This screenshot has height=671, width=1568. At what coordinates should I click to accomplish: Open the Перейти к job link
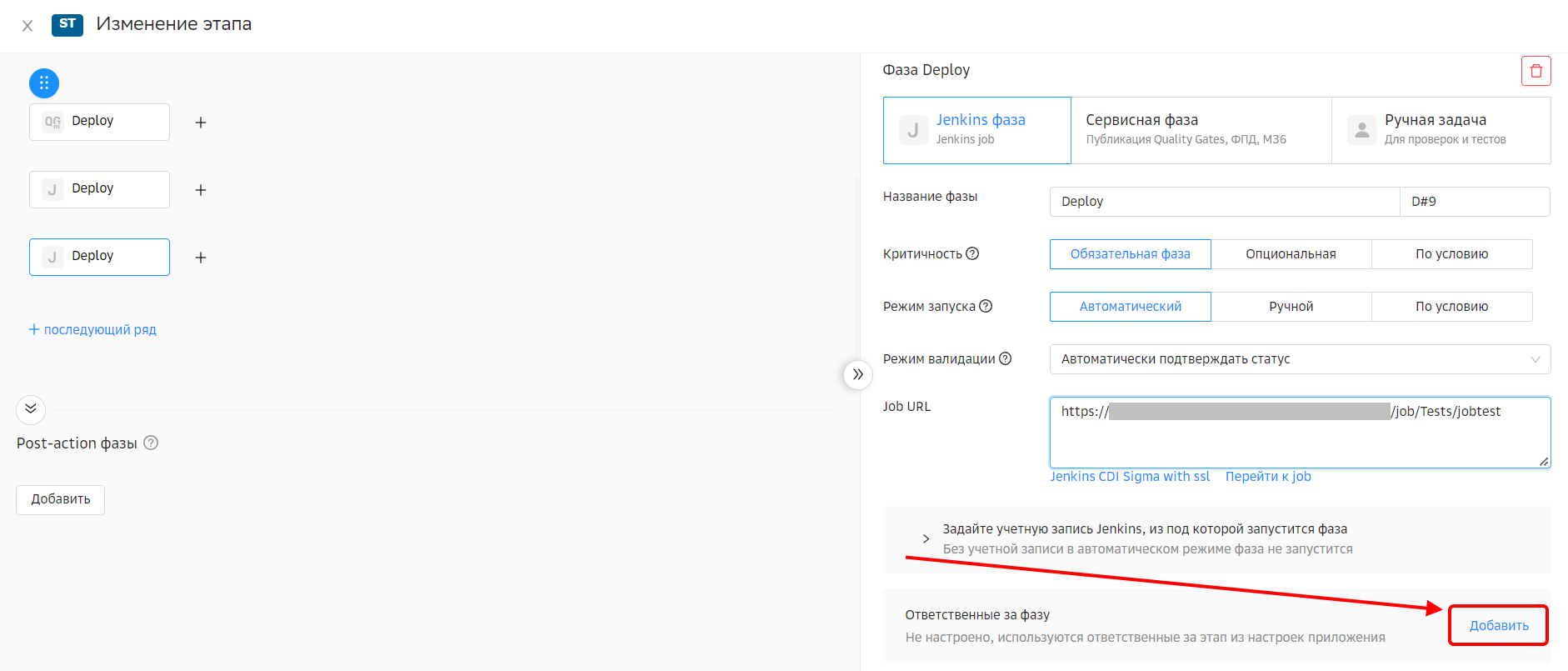(x=1267, y=477)
